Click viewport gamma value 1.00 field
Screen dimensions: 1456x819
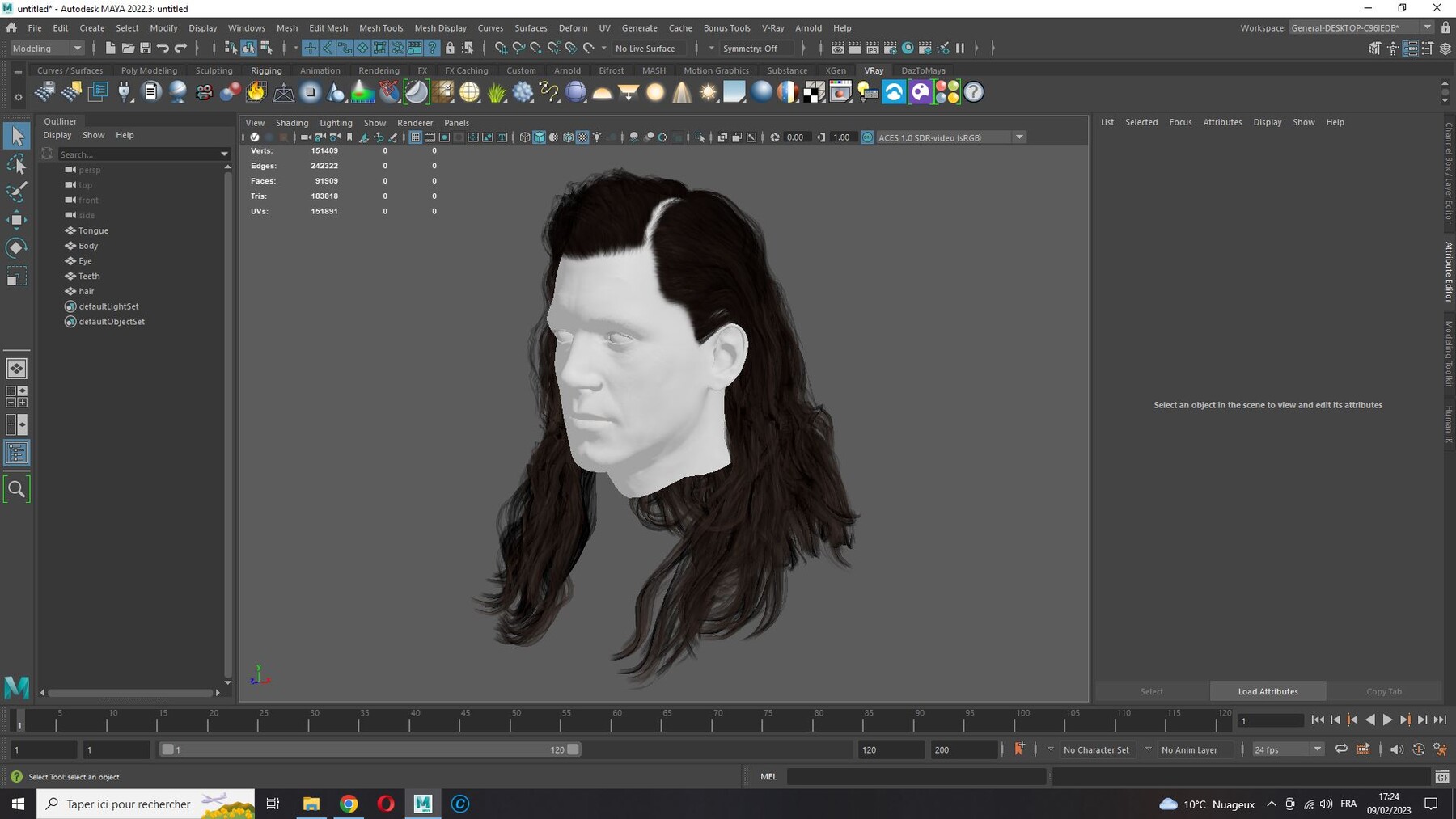click(x=841, y=137)
